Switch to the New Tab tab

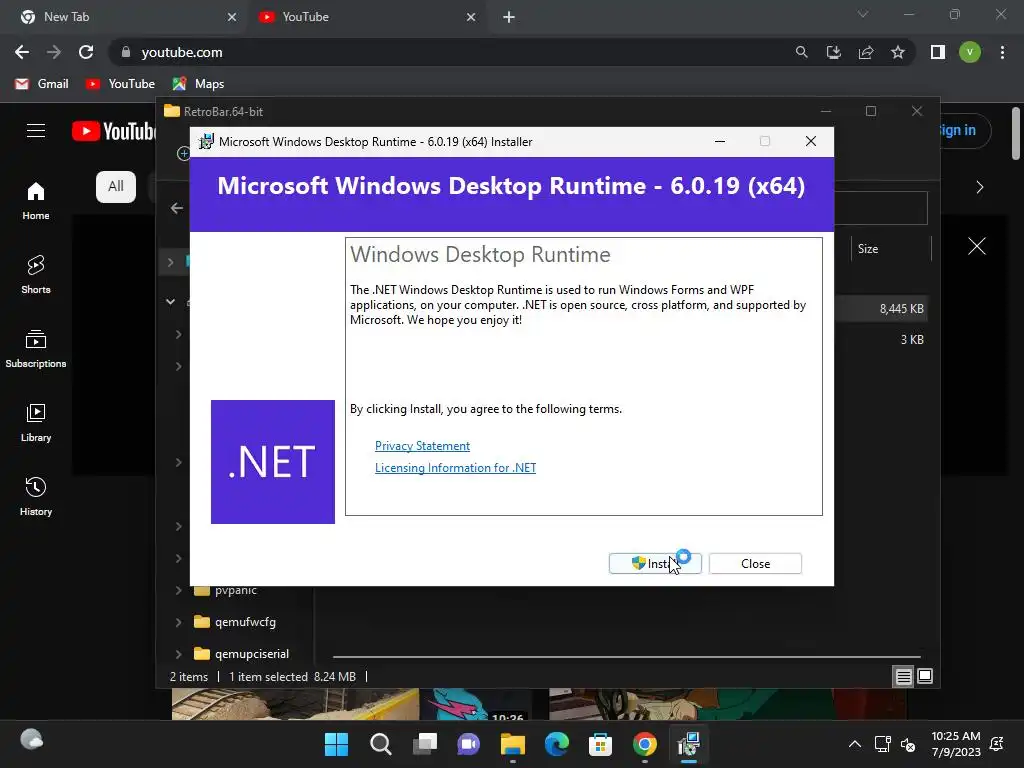pos(125,17)
